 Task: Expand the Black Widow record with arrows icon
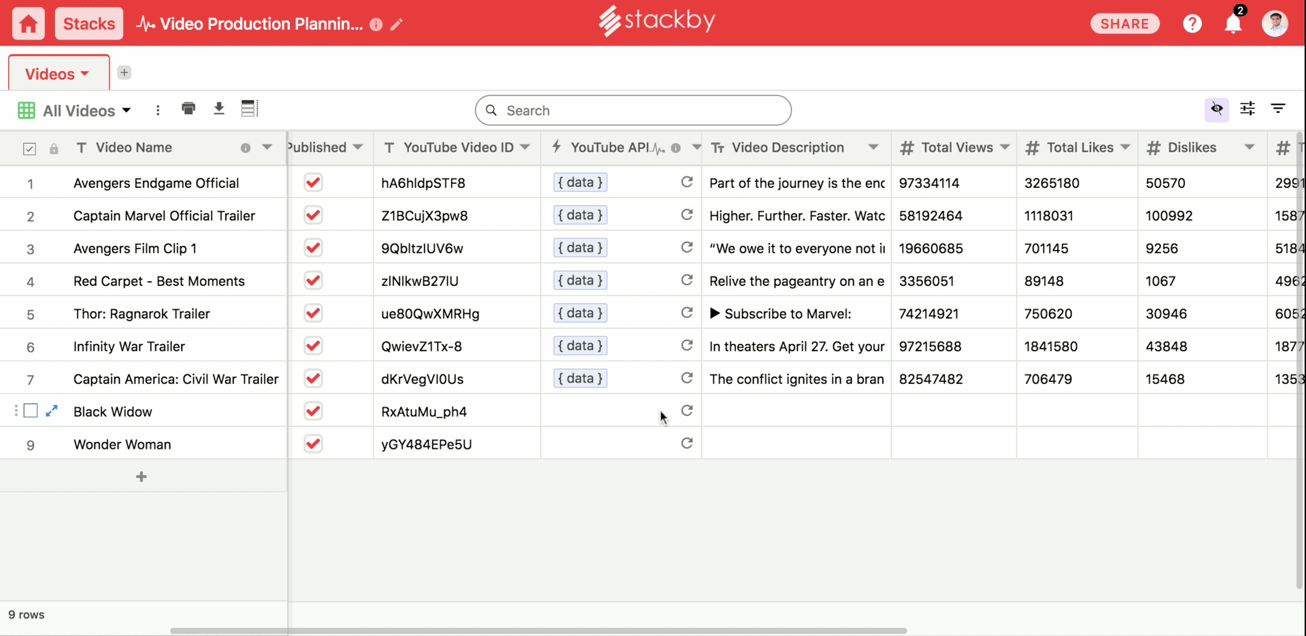tap(52, 411)
